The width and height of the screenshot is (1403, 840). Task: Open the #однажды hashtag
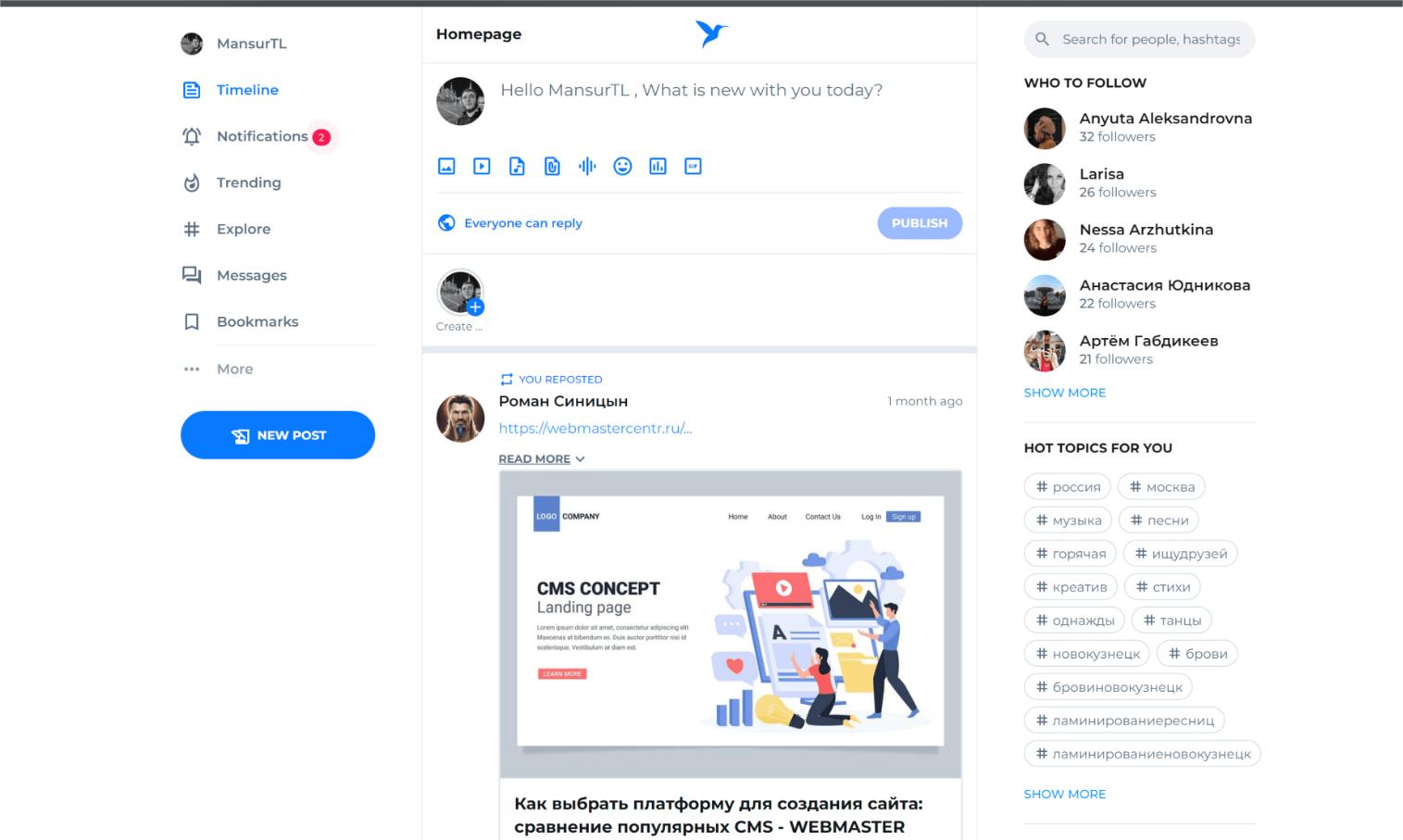click(x=1075, y=621)
